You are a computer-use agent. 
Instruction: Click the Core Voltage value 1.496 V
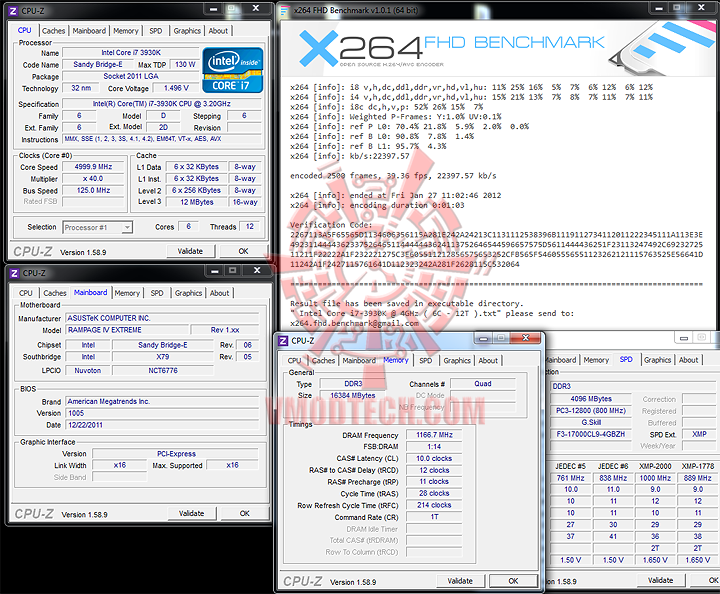[176, 88]
